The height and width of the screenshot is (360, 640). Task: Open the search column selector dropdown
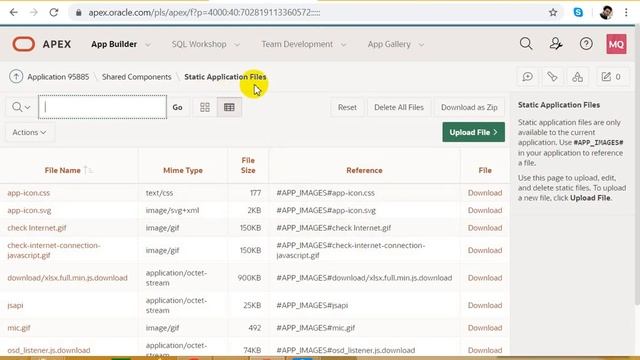click(21, 107)
